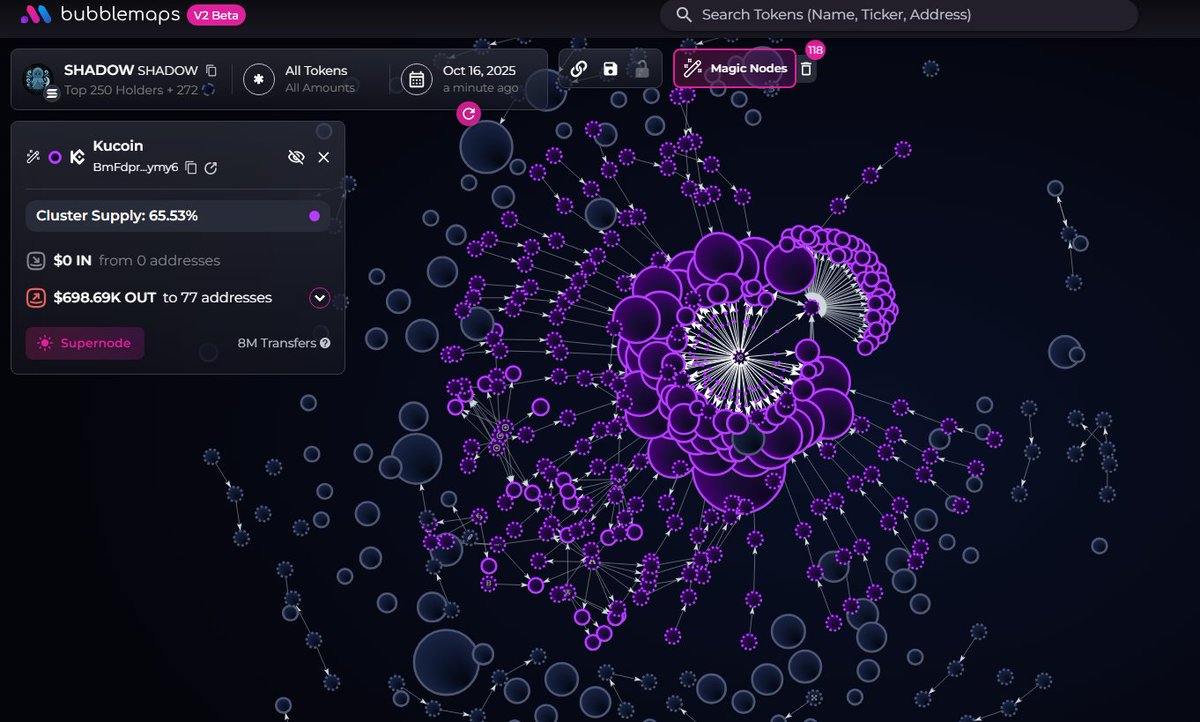Click the copy link icon
Screen dimensions: 1200x722
tap(578, 69)
